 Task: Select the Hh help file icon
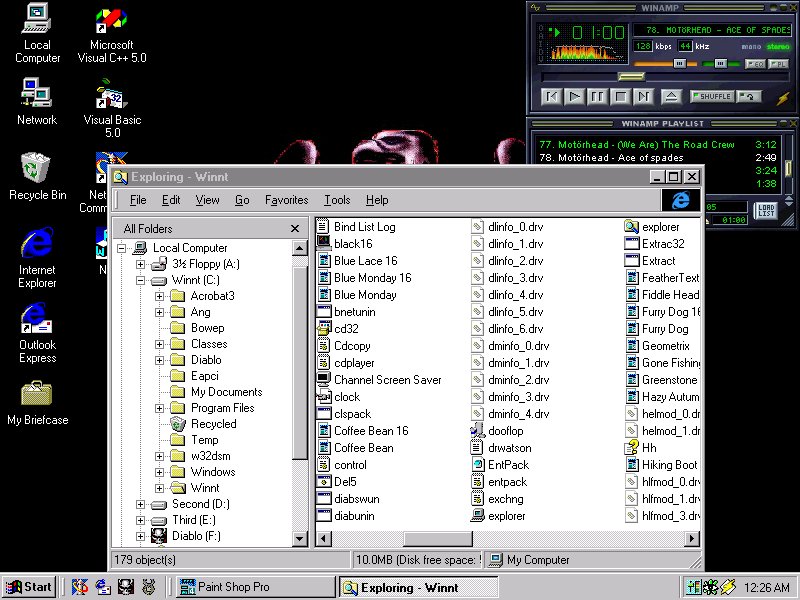point(632,447)
